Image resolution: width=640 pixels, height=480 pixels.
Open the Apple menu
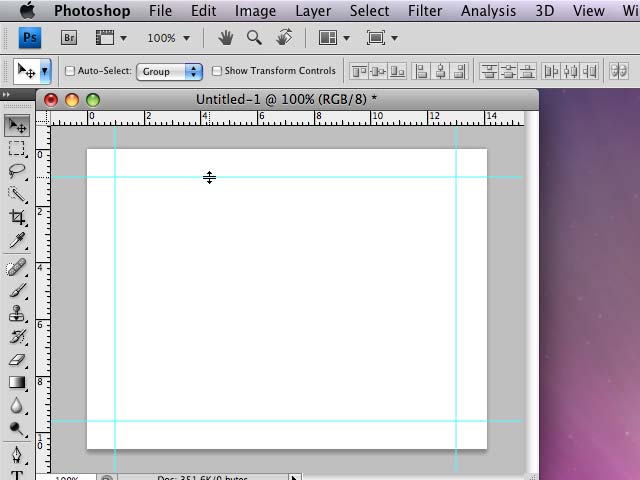tap(26, 11)
